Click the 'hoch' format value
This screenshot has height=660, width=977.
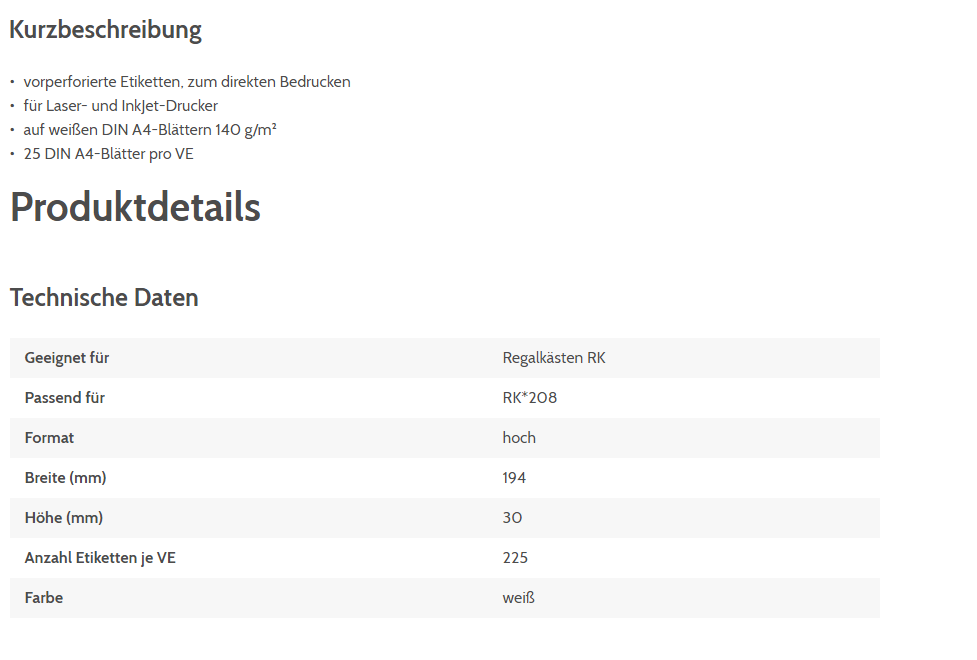click(519, 438)
